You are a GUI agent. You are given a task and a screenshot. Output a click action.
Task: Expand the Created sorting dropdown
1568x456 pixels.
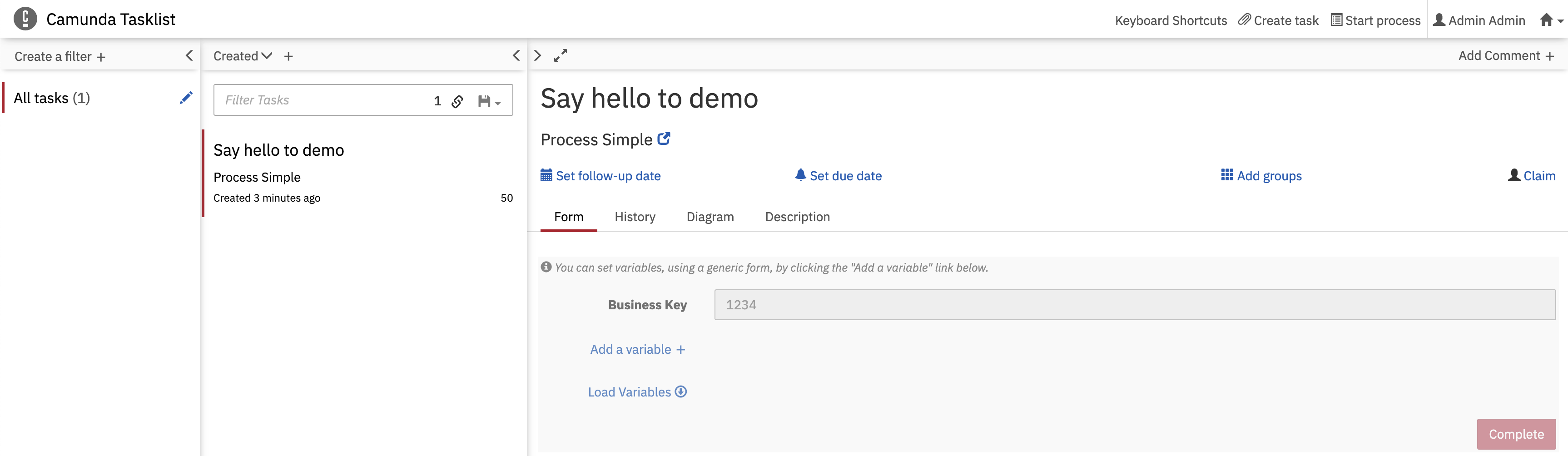point(242,56)
